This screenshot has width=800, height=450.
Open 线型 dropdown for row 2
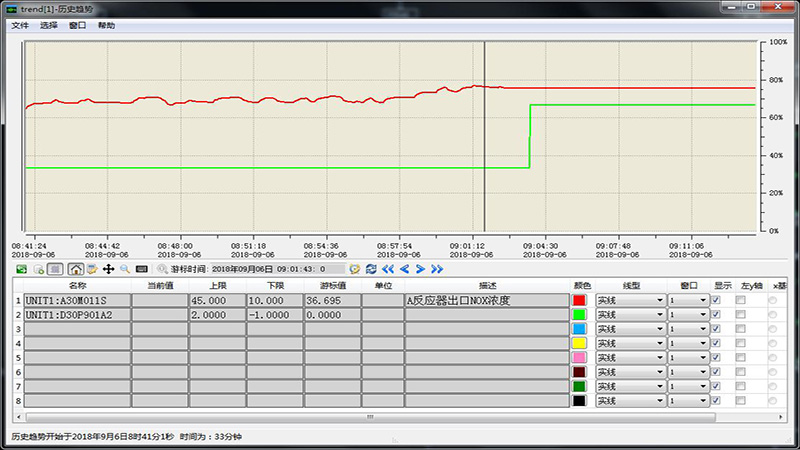pyautogui.click(x=631, y=314)
